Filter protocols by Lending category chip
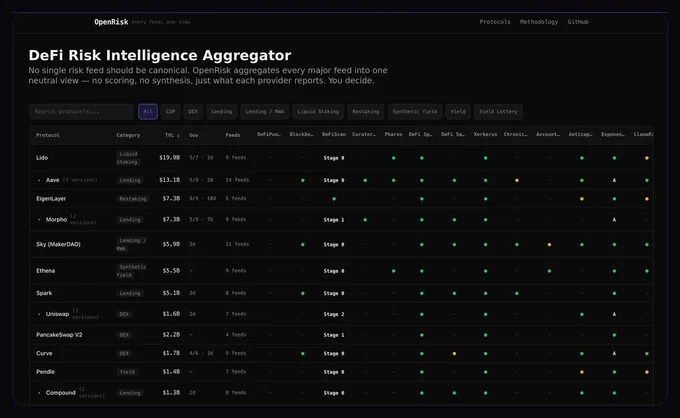Image resolution: width=680 pixels, height=418 pixels. point(222,111)
